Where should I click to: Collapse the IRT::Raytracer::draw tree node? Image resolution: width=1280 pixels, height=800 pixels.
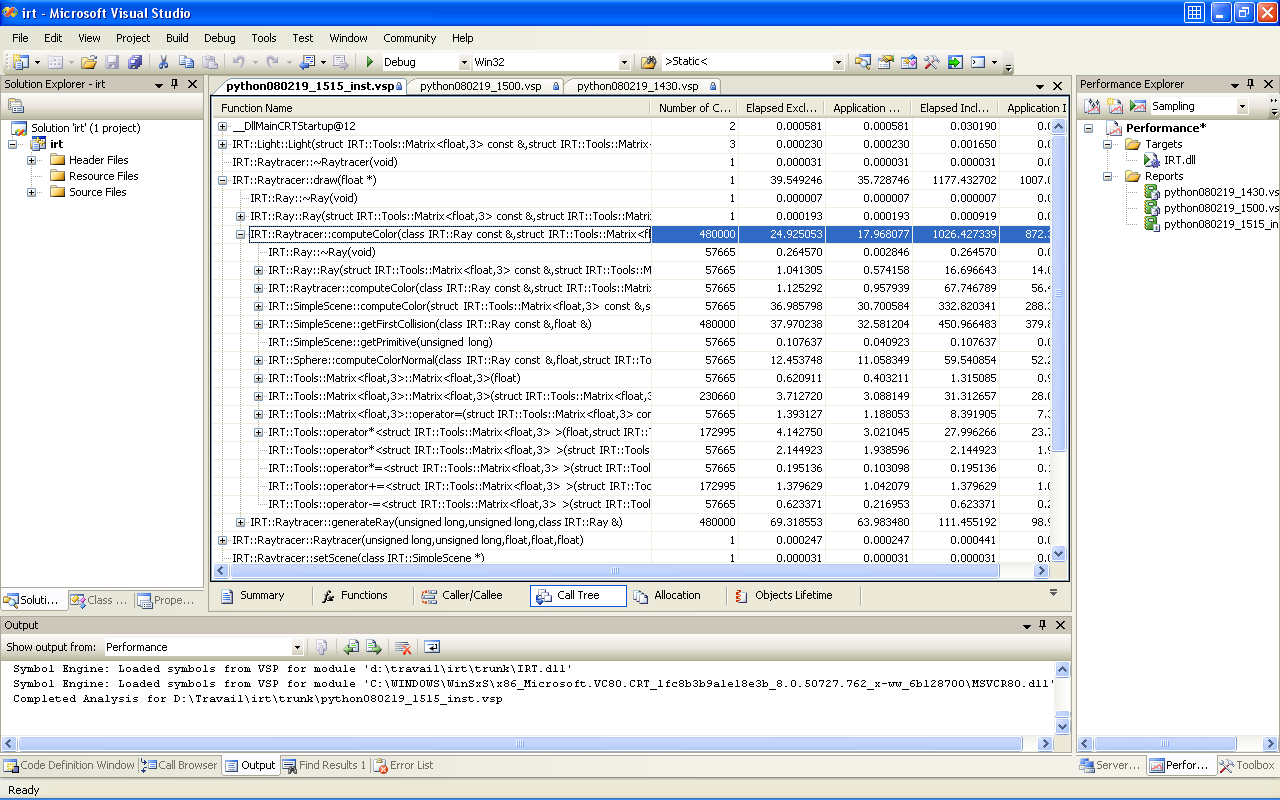(x=223, y=180)
